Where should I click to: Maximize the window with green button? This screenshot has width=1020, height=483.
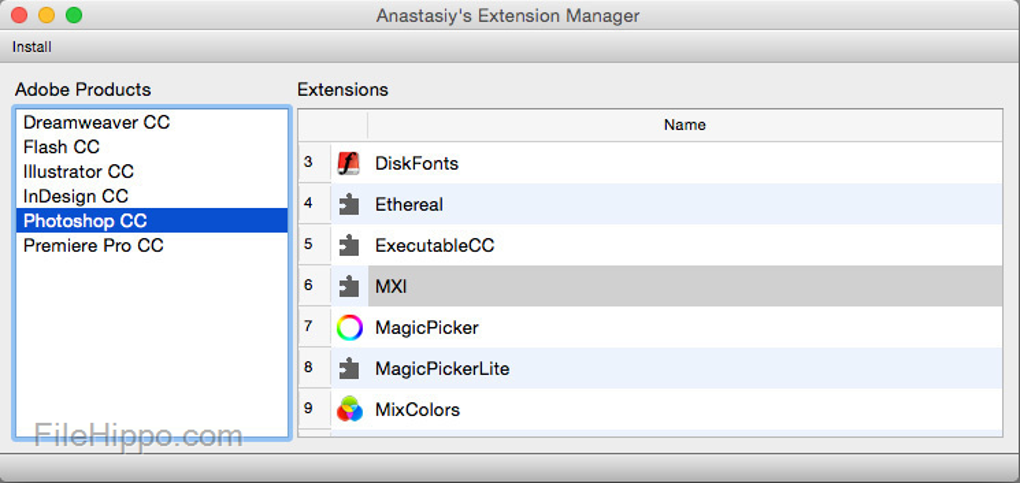[74, 15]
